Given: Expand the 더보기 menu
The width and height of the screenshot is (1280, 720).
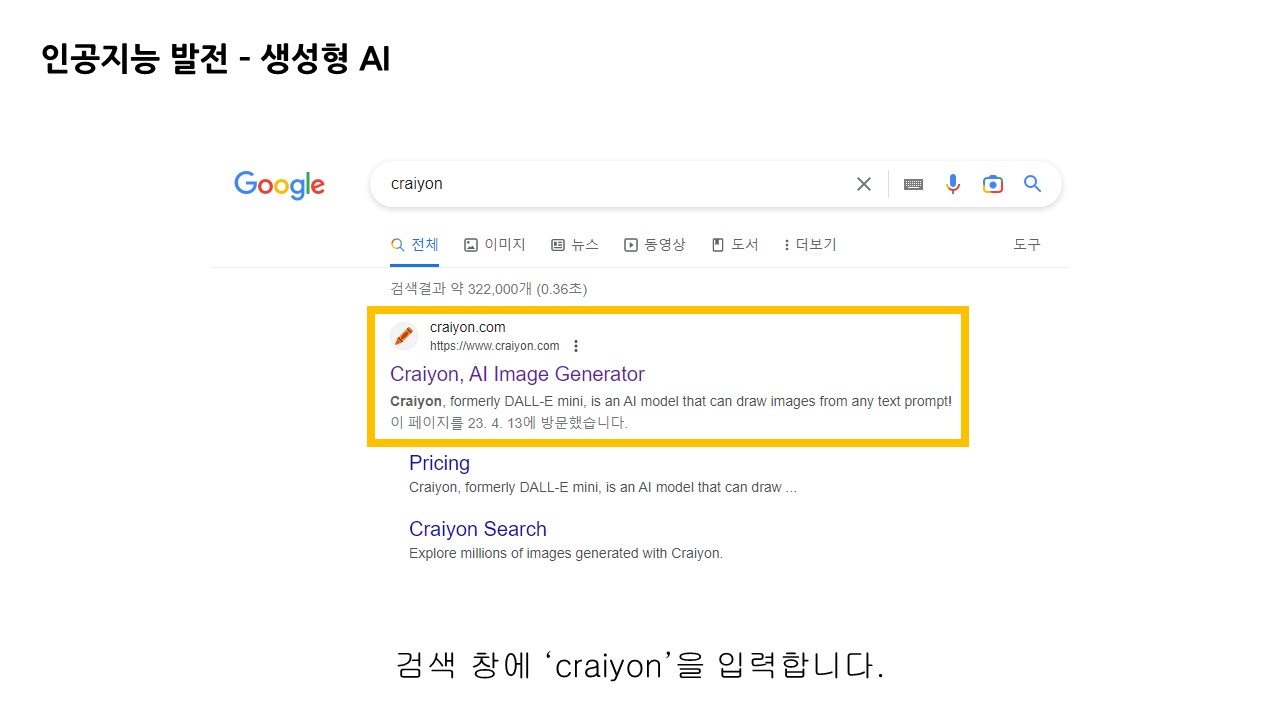Looking at the screenshot, I should tap(810, 244).
